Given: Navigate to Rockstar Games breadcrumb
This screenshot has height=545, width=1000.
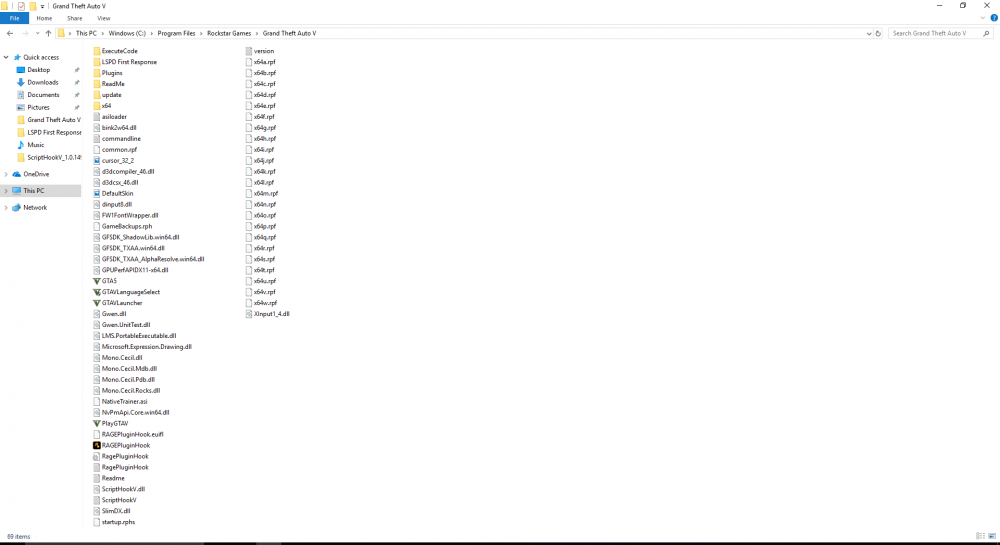Looking at the screenshot, I should tap(229, 33).
